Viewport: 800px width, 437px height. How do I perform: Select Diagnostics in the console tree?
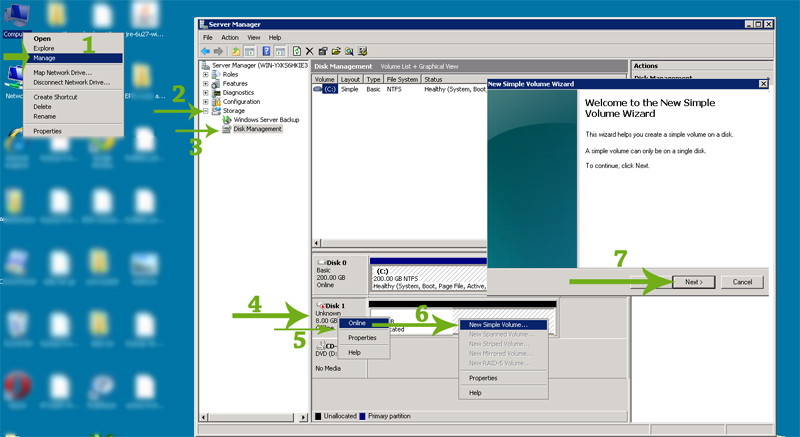tap(238, 93)
